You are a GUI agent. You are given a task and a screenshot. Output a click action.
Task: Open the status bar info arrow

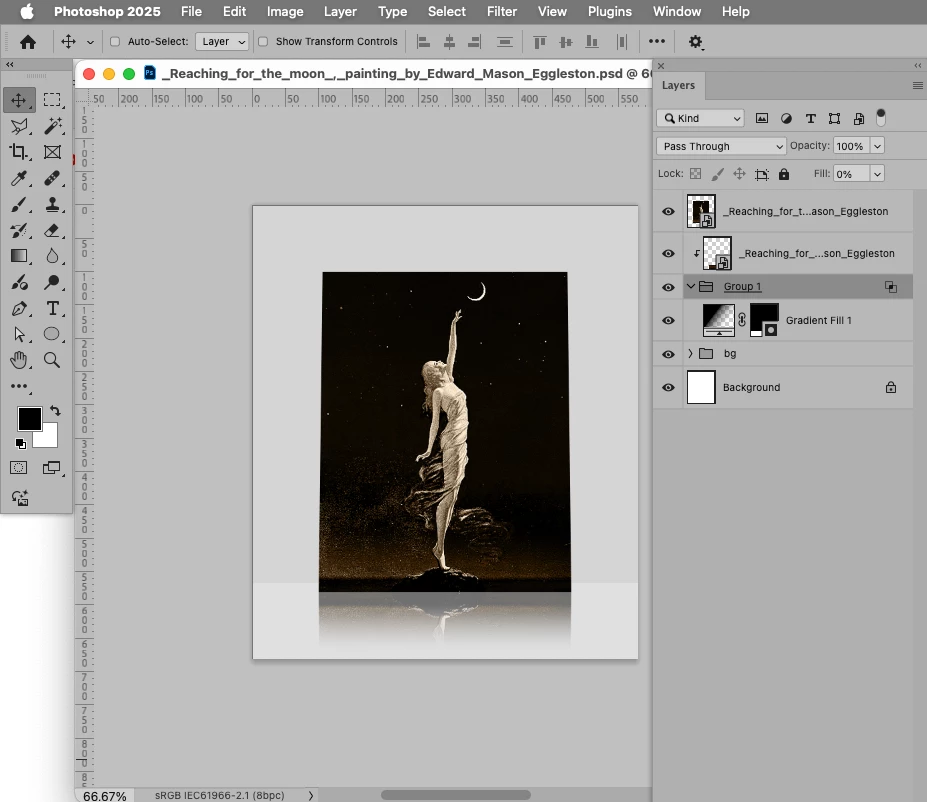[311, 795]
